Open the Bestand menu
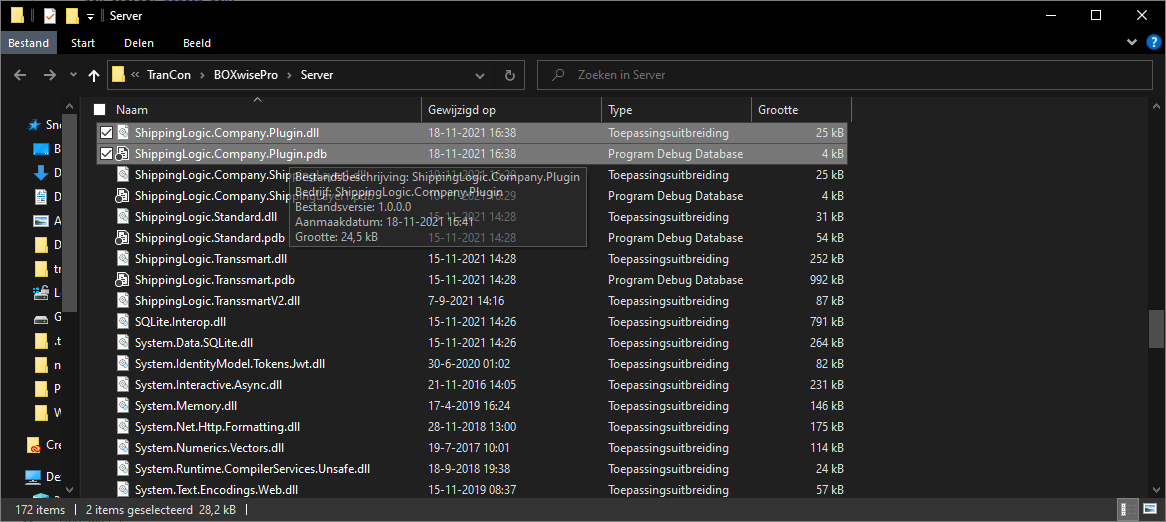Image resolution: width=1166 pixels, height=522 pixels. point(29,43)
